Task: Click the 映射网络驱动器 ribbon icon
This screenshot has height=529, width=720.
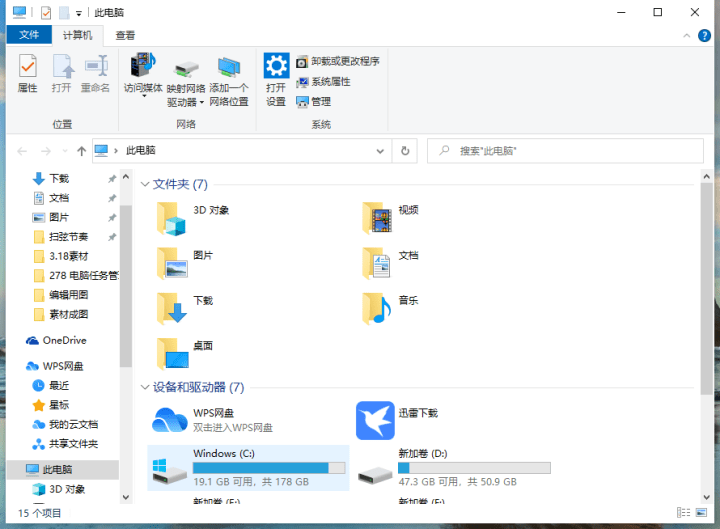Action: [185, 71]
